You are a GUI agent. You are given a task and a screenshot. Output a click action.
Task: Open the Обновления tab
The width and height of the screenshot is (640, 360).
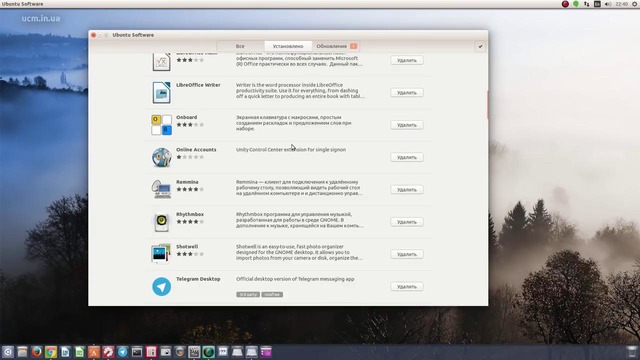click(x=336, y=46)
